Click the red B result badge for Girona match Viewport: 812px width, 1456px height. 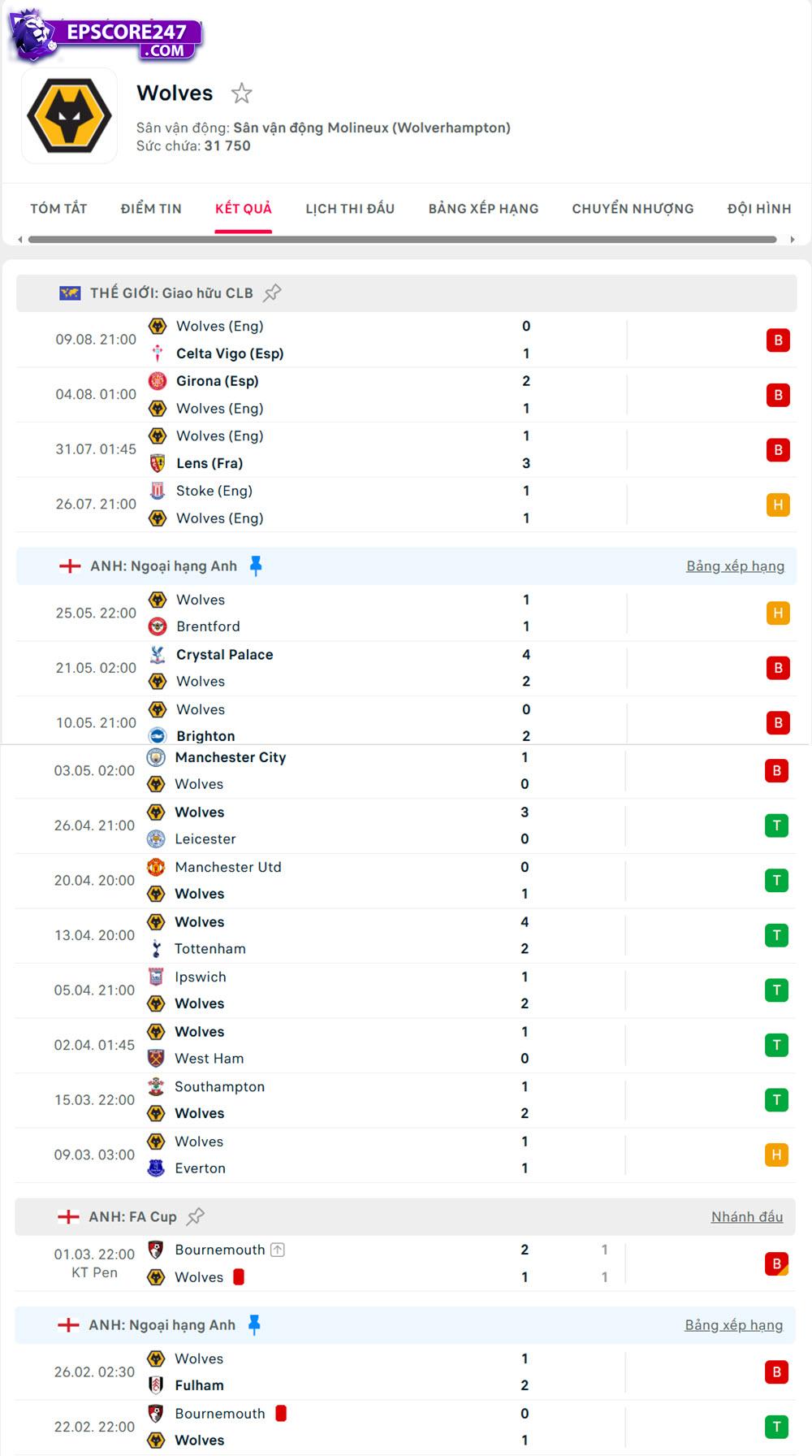coord(778,395)
